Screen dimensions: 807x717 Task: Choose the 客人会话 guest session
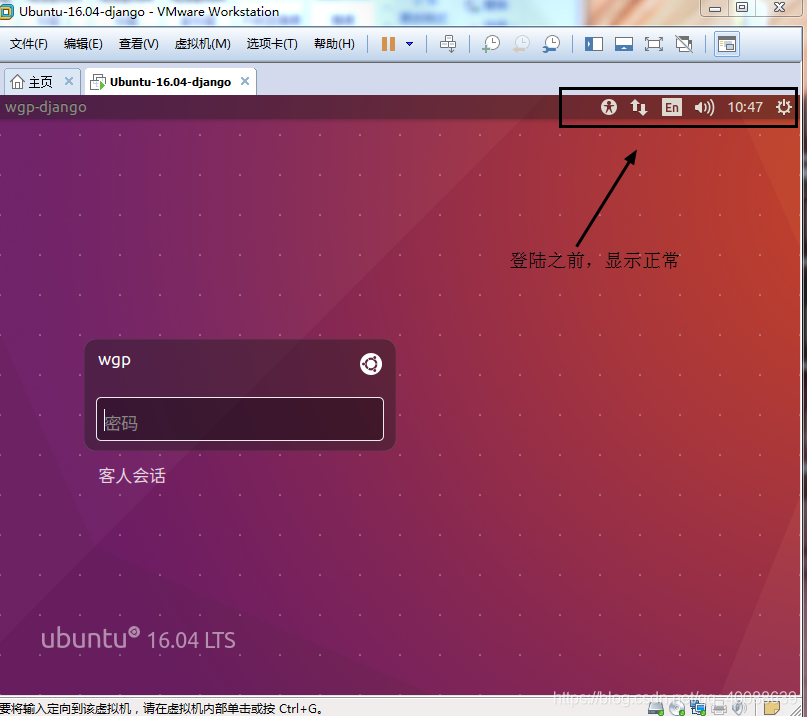132,476
